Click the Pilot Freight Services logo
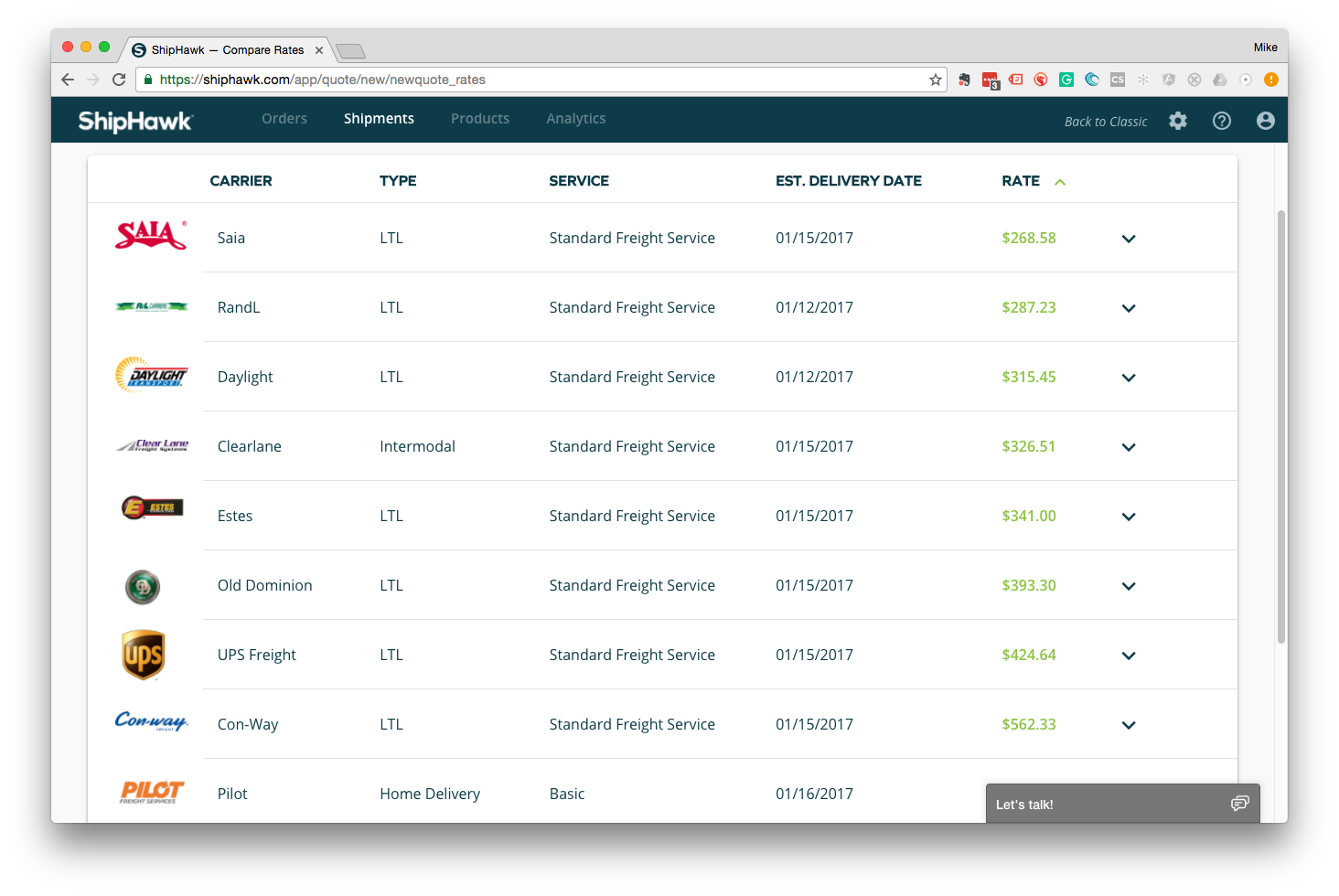 153,792
